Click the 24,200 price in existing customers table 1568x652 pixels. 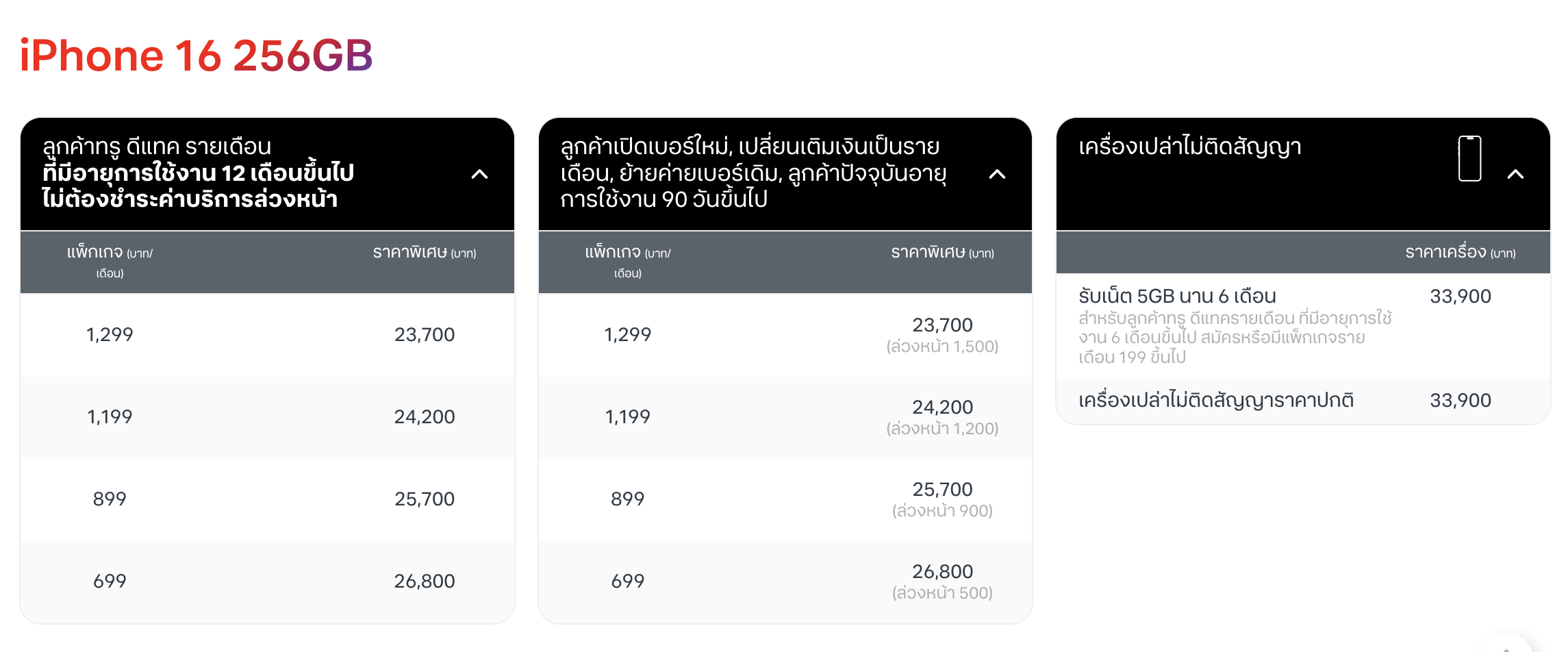[424, 417]
